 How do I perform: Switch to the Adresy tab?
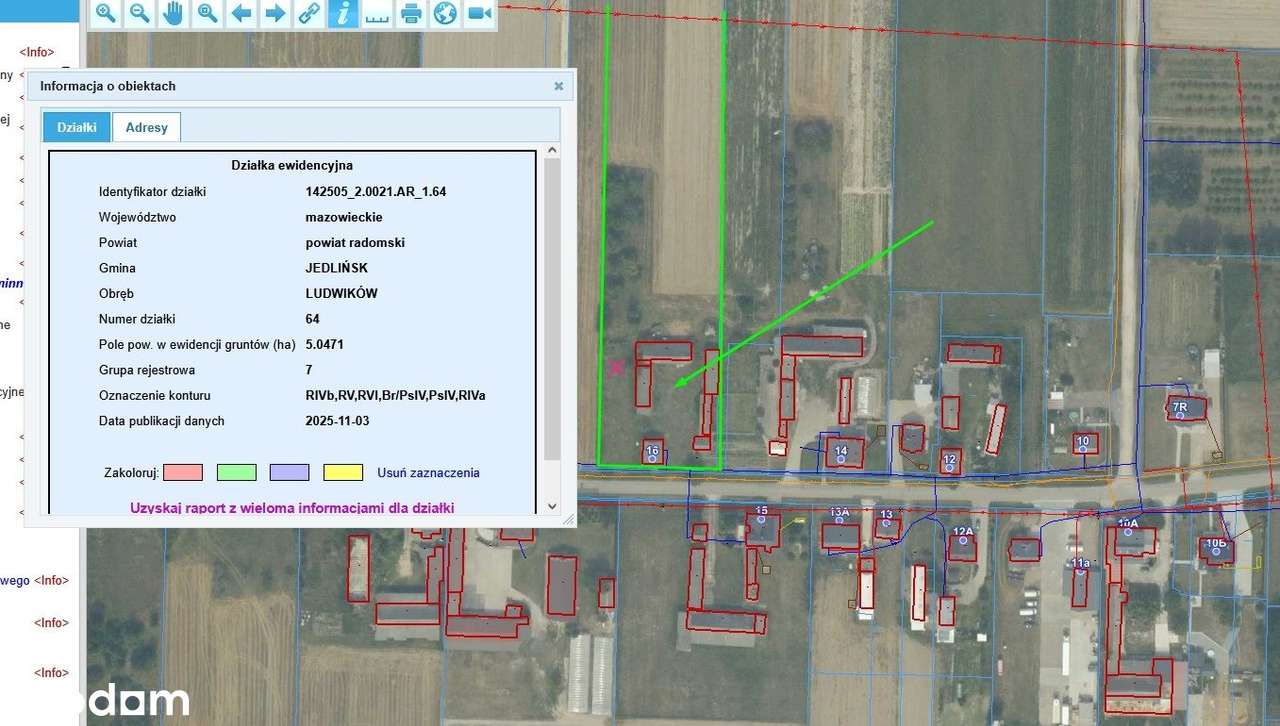click(146, 127)
